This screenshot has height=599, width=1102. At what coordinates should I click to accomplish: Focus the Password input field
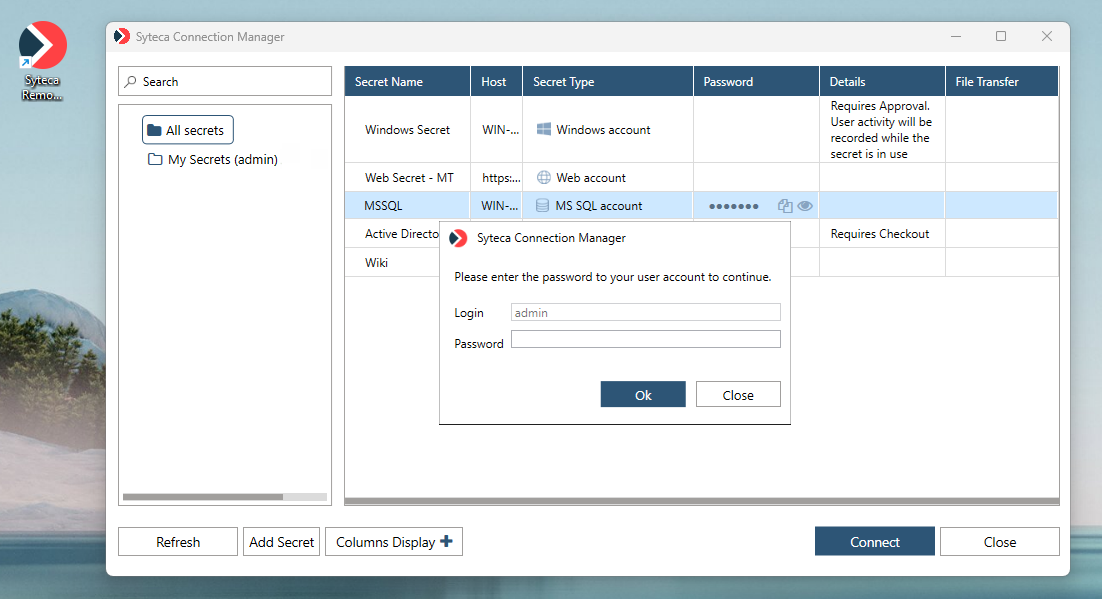(645, 340)
